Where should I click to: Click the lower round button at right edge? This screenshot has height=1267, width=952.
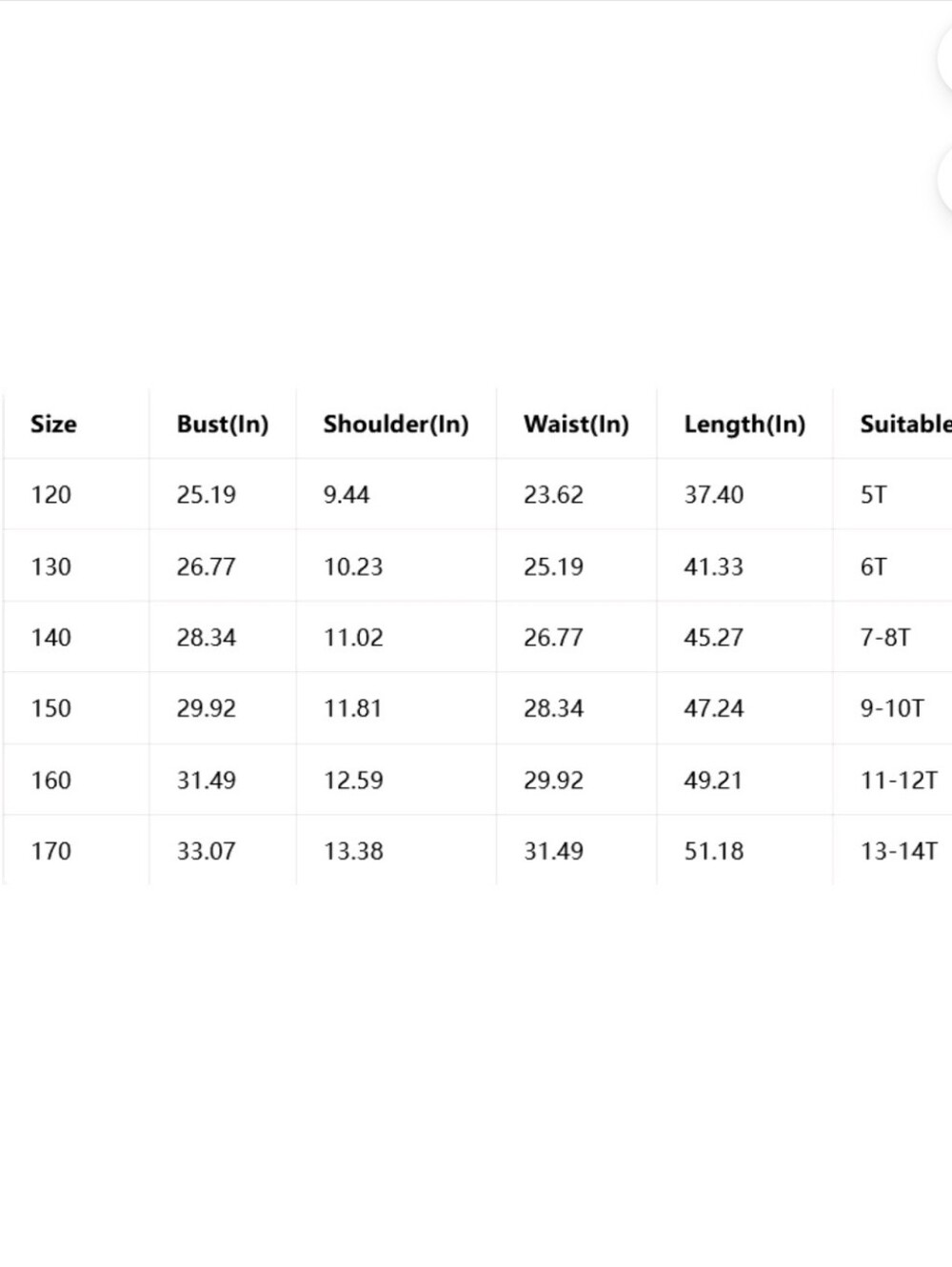point(945,179)
